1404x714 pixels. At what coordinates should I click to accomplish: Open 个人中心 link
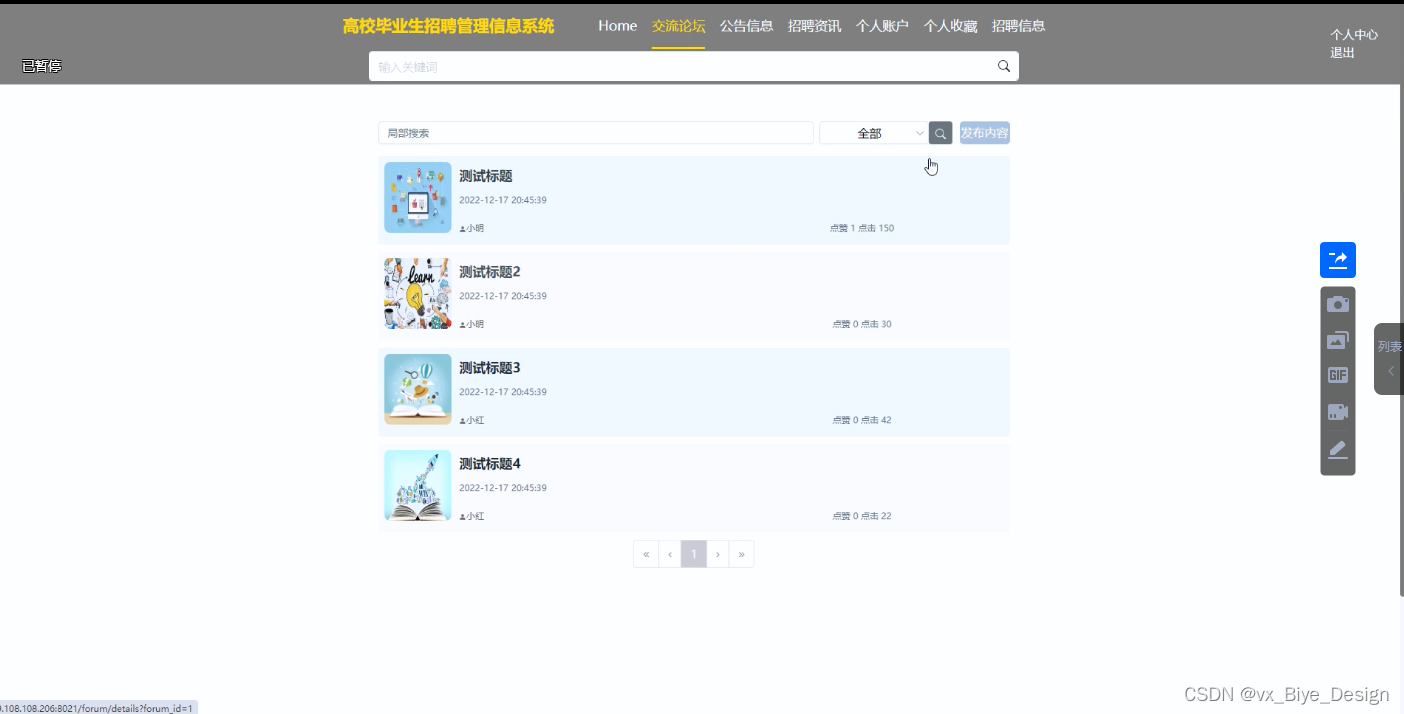(1354, 34)
